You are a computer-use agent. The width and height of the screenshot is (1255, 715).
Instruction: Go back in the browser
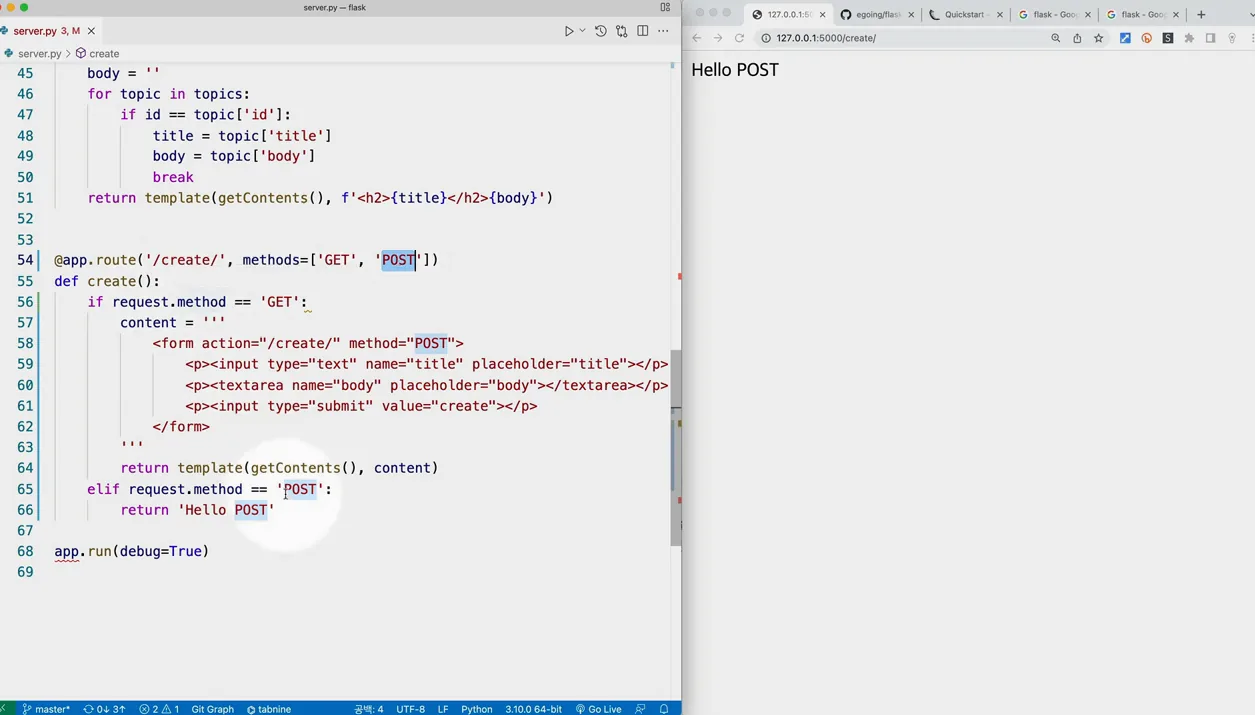(697, 38)
